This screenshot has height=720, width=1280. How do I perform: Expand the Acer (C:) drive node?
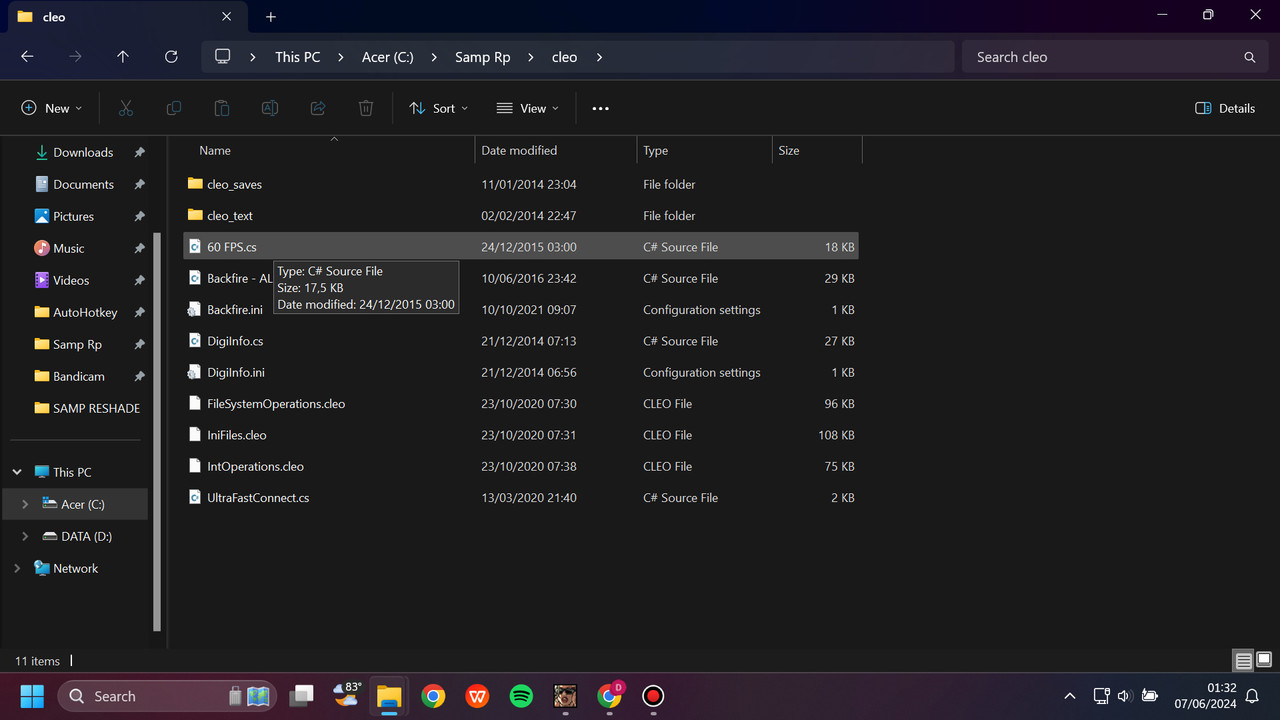25,504
